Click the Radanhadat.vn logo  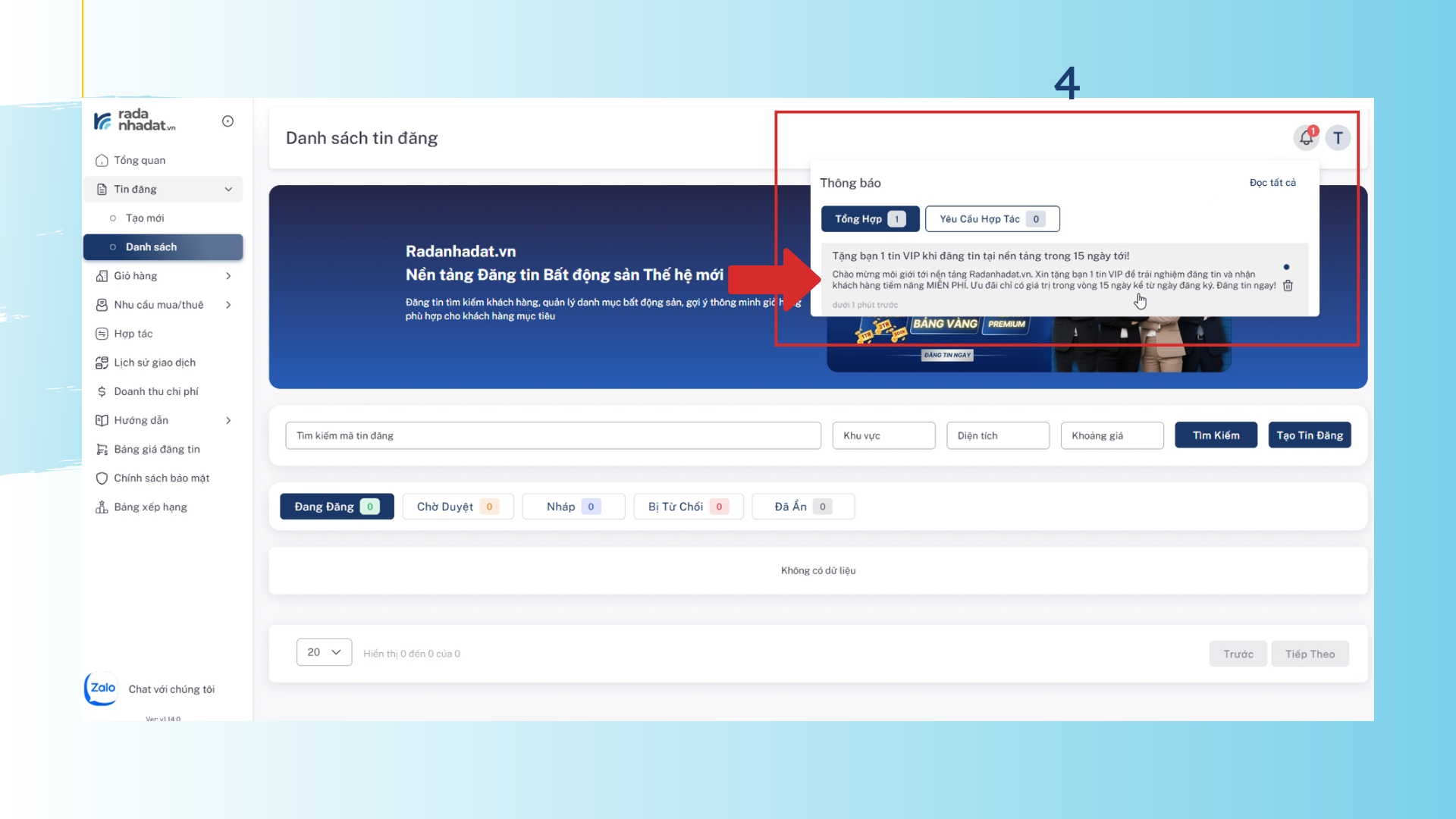134,121
